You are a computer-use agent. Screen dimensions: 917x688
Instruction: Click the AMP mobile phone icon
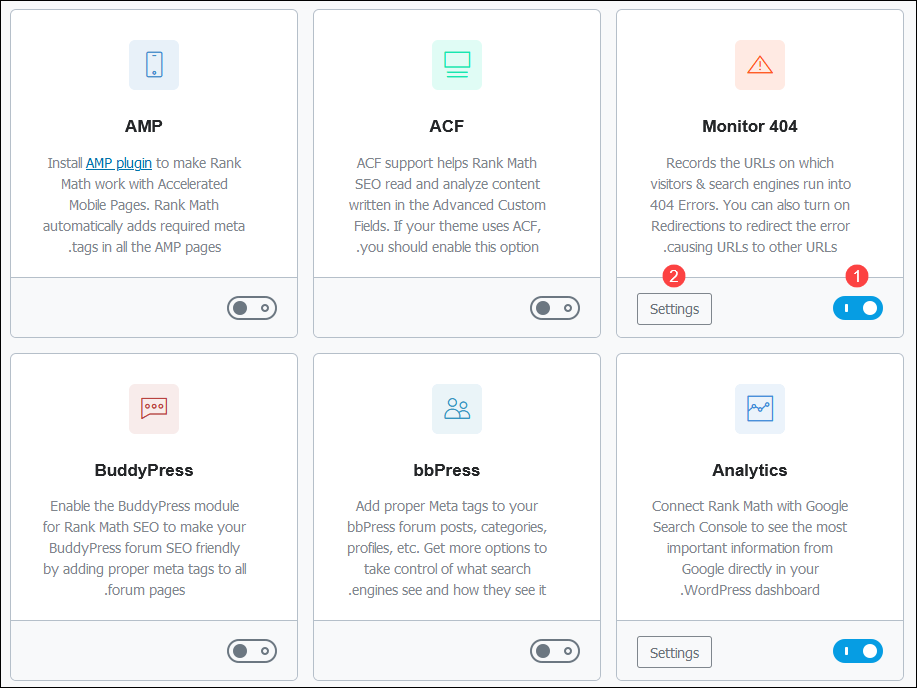(x=154, y=65)
